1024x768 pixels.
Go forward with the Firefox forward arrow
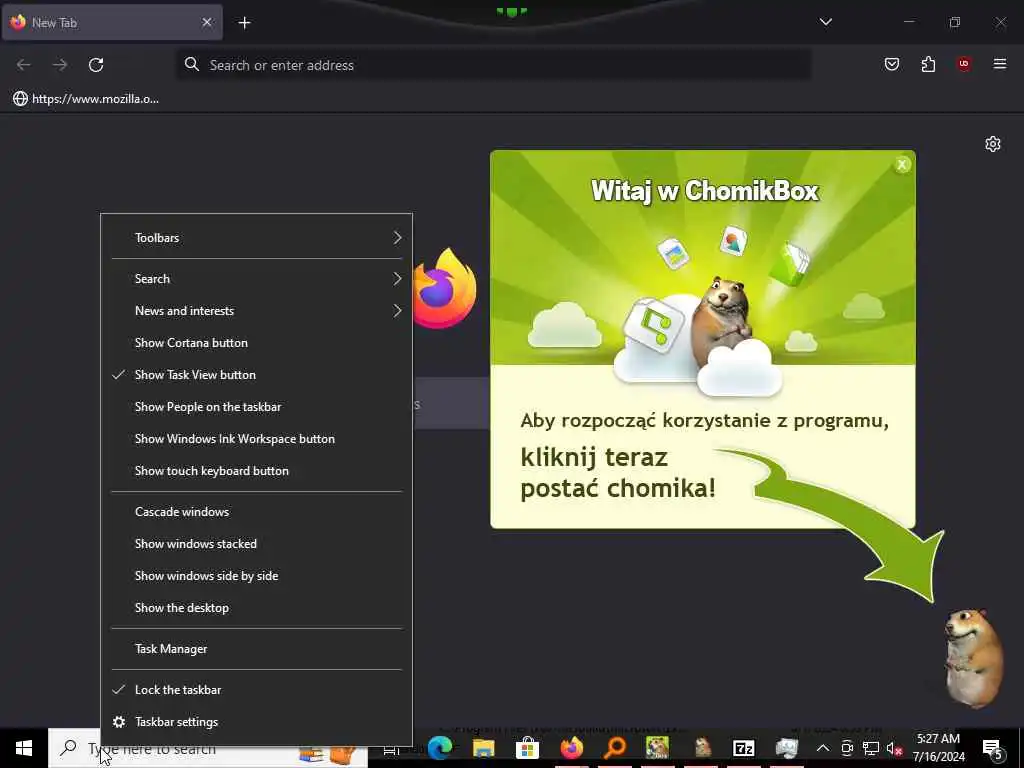coord(60,65)
